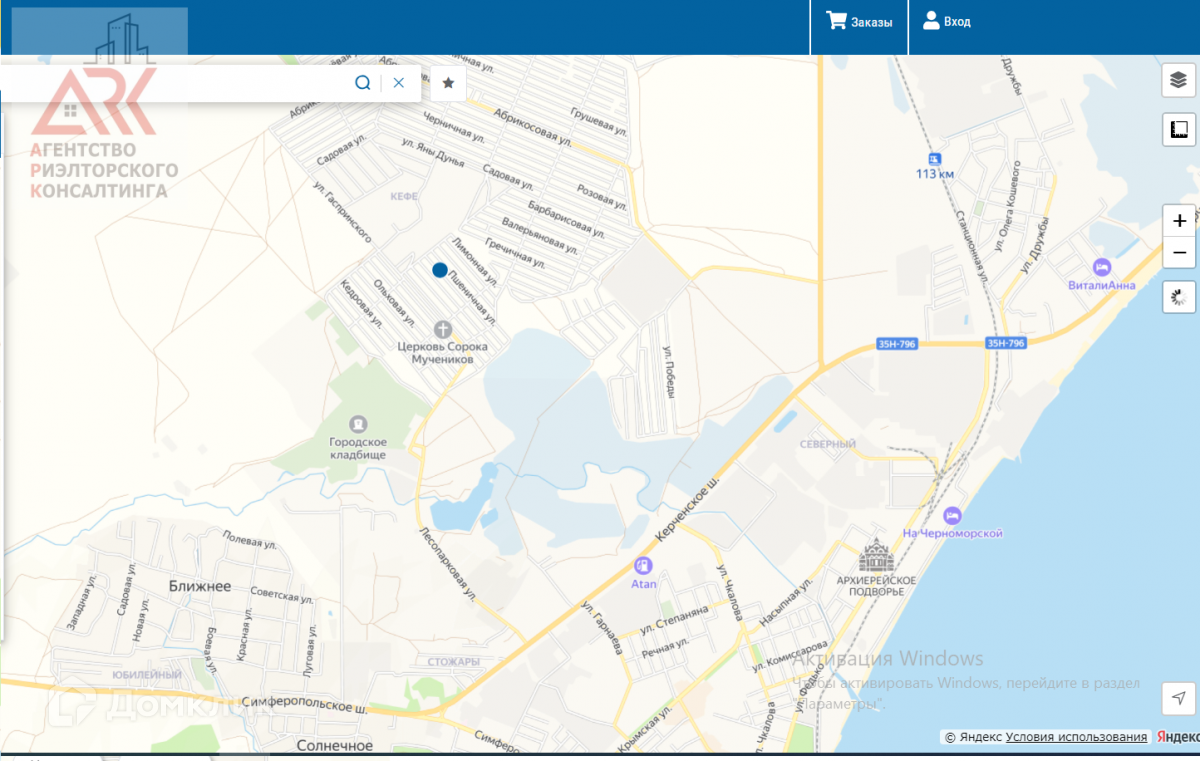Click the Розовая ул. street label

pos(601,198)
